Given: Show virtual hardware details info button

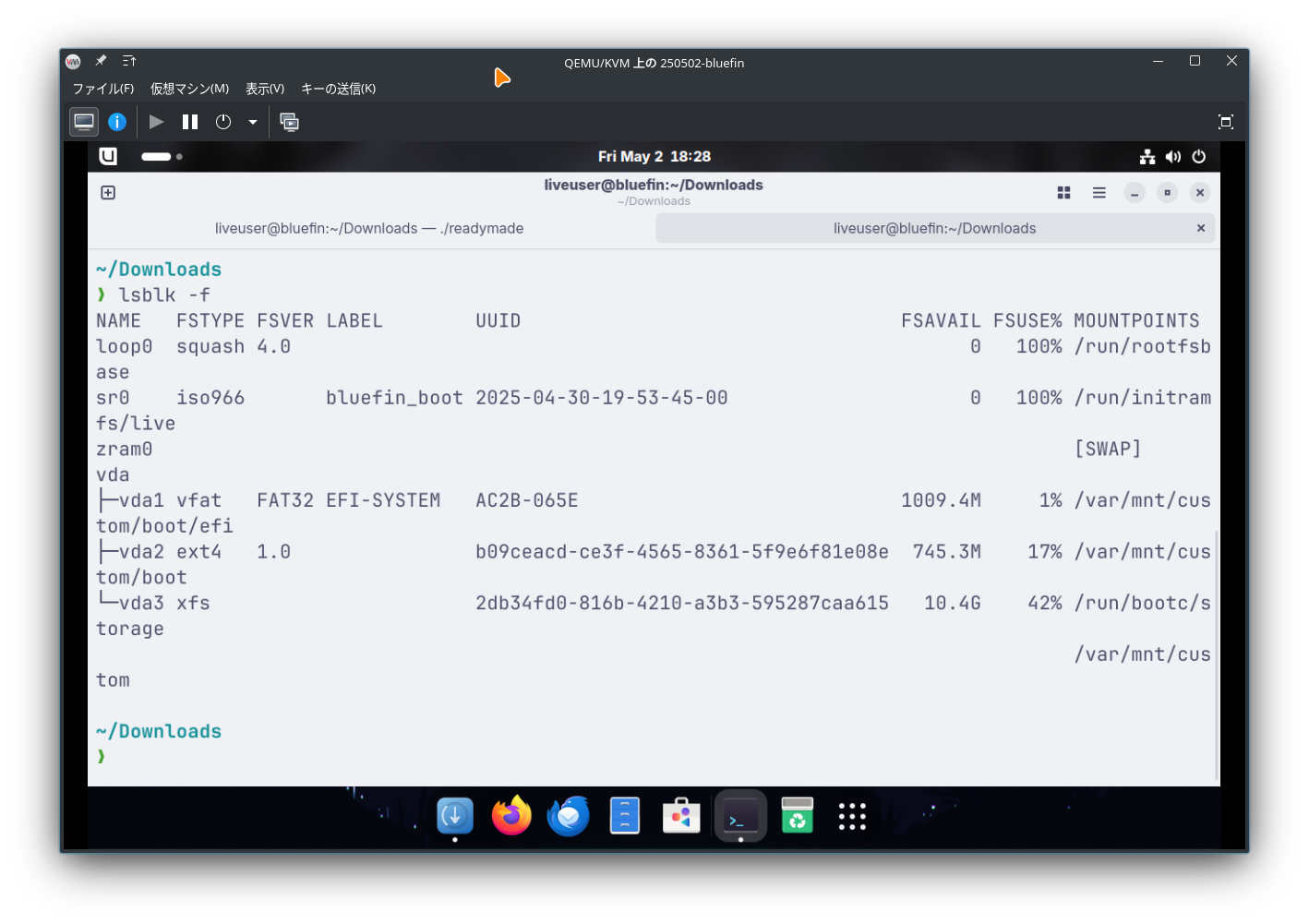Looking at the screenshot, I should [117, 122].
